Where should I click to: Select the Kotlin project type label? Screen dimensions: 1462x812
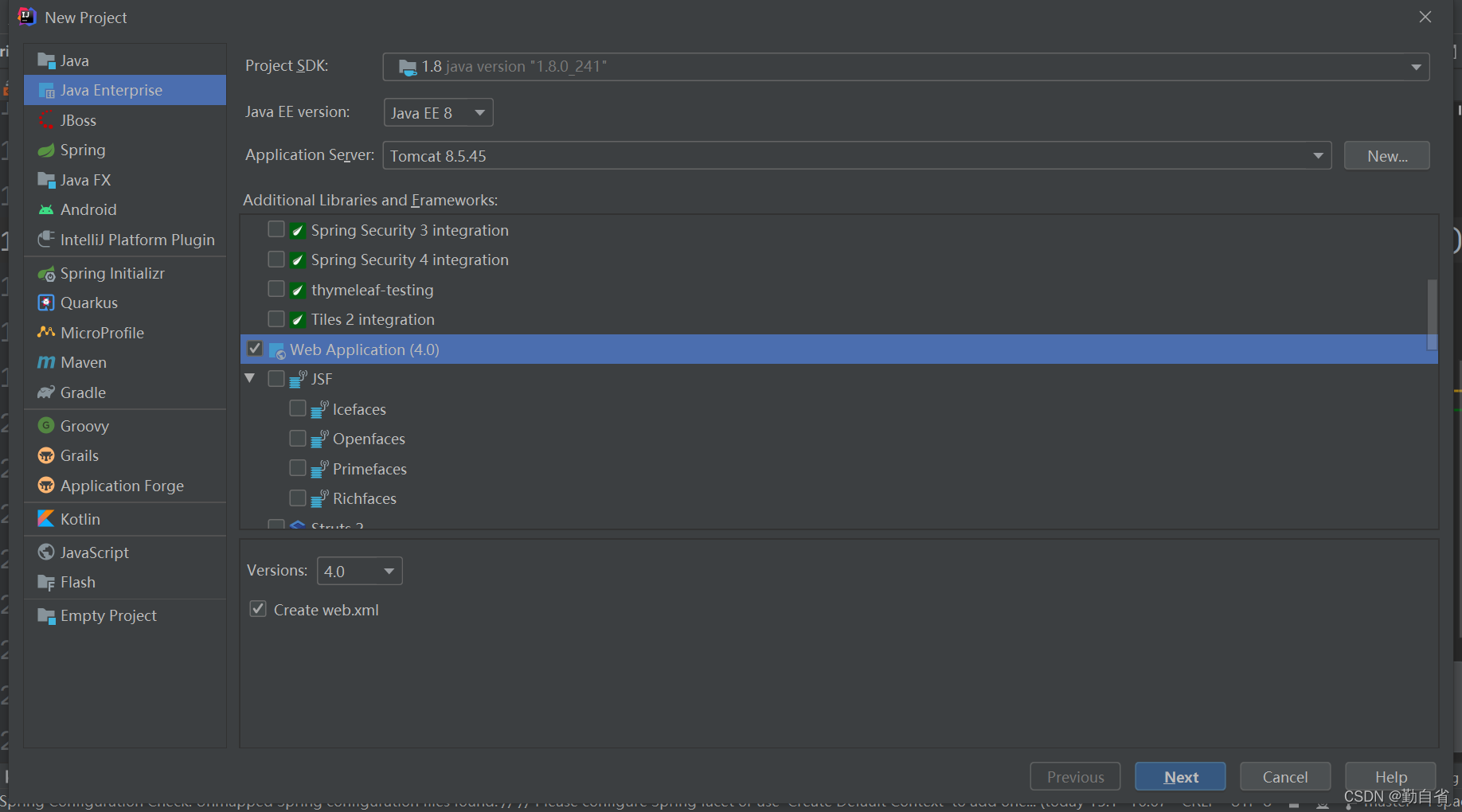80,519
